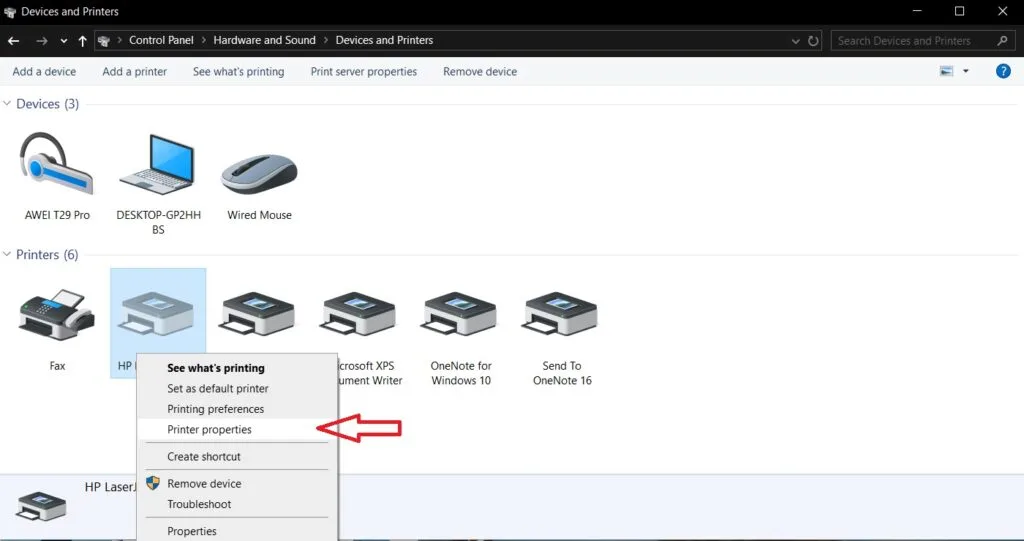This screenshot has width=1024, height=541.
Task: Click Print server properties
Action: [363, 72]
